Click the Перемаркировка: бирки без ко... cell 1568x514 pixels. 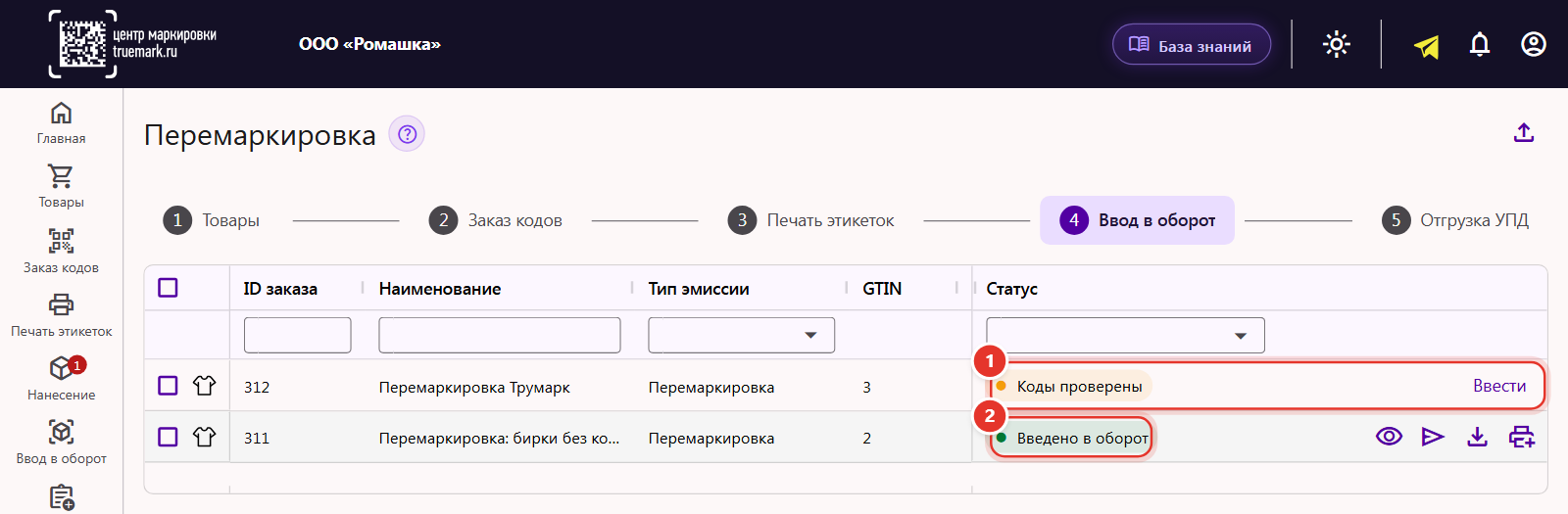tap(499, 438)
